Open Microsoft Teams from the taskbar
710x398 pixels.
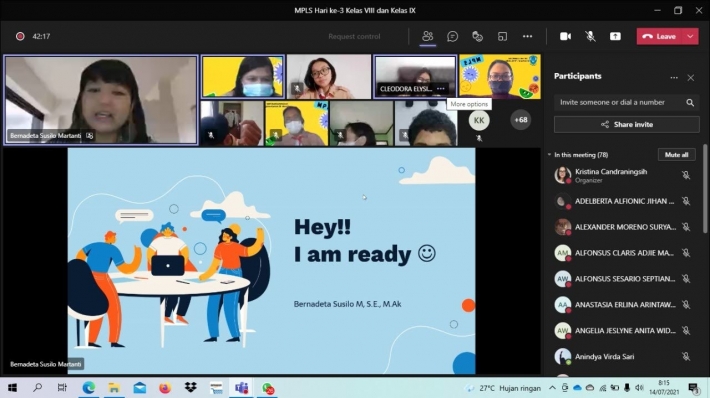241,388
